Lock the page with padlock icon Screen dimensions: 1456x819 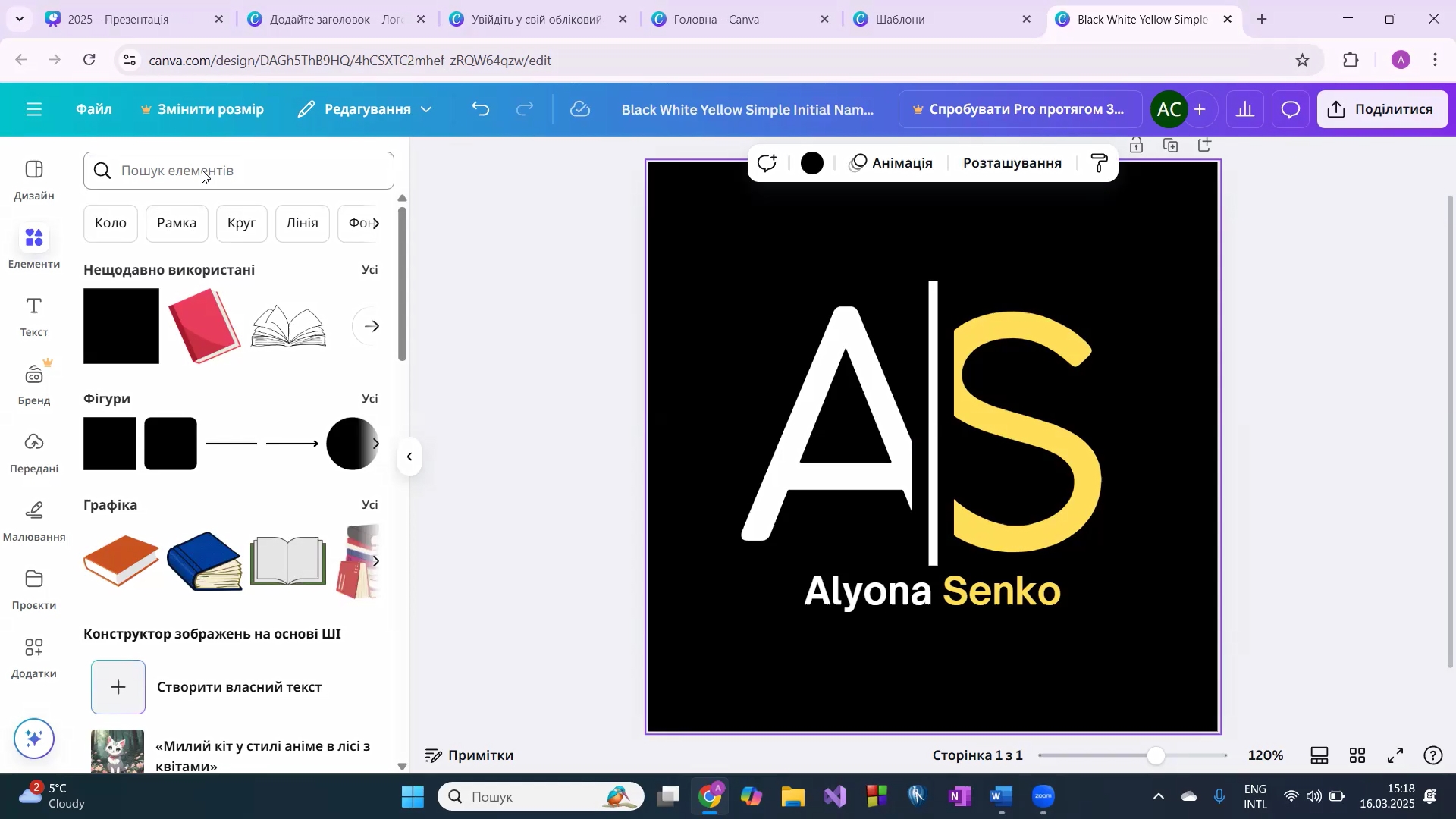[1135, 145]
